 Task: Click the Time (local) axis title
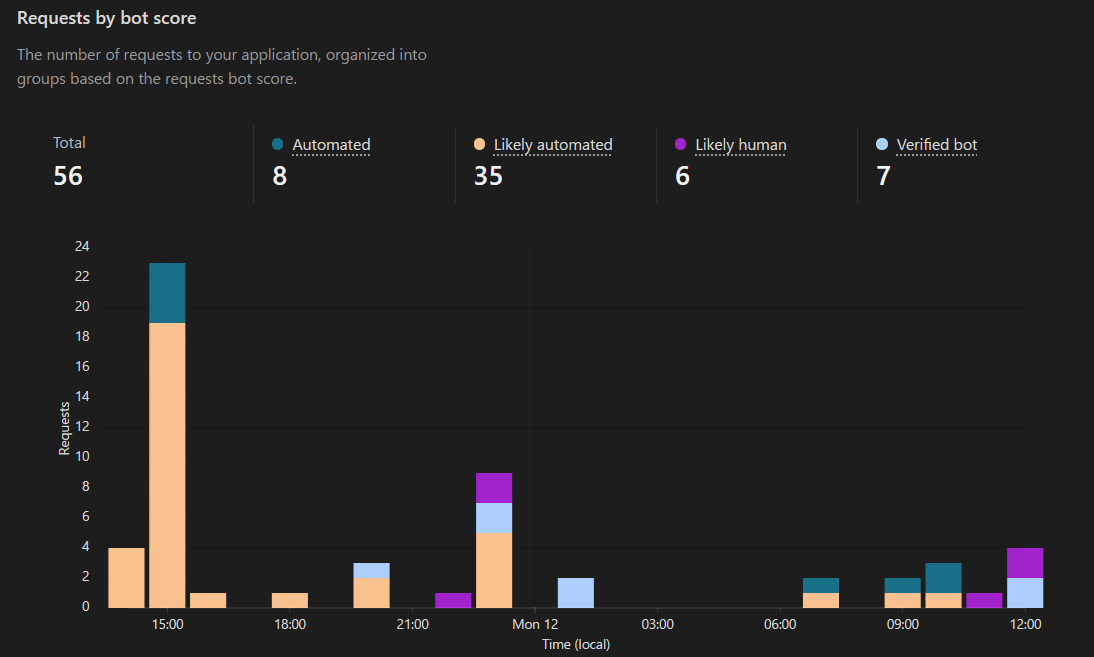coord(576,644)
